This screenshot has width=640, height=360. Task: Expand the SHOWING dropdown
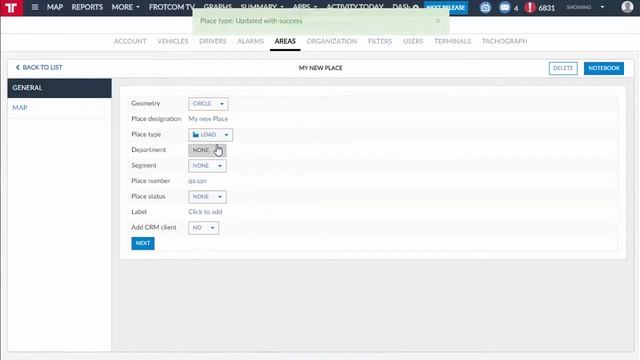pos(585,7)
